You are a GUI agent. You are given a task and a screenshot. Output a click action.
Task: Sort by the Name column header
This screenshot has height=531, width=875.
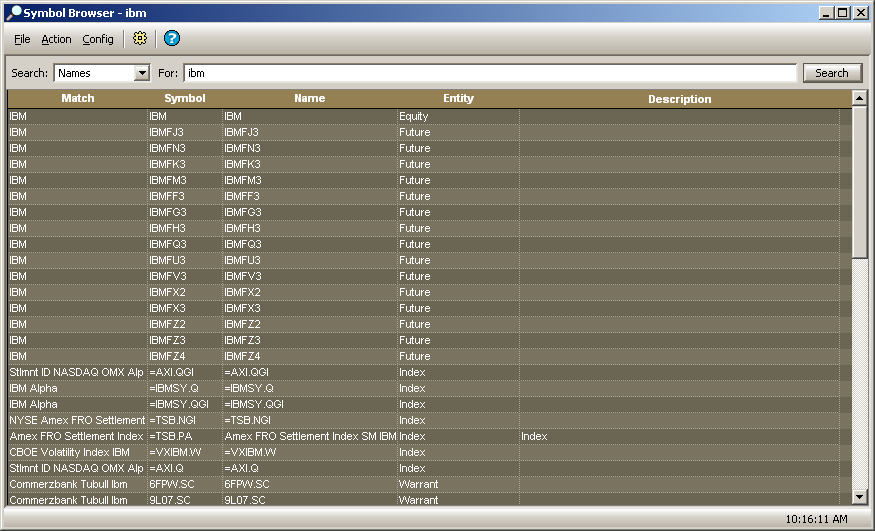310,98
